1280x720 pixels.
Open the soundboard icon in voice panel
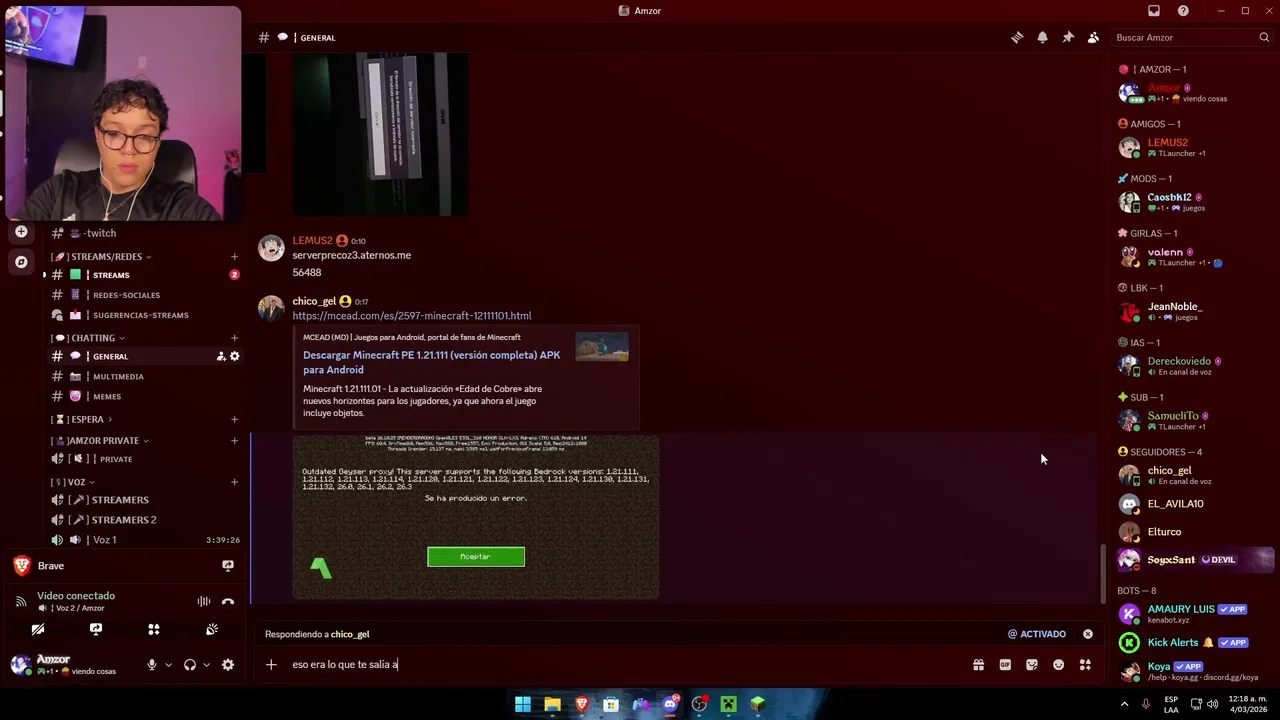point(212,629)
